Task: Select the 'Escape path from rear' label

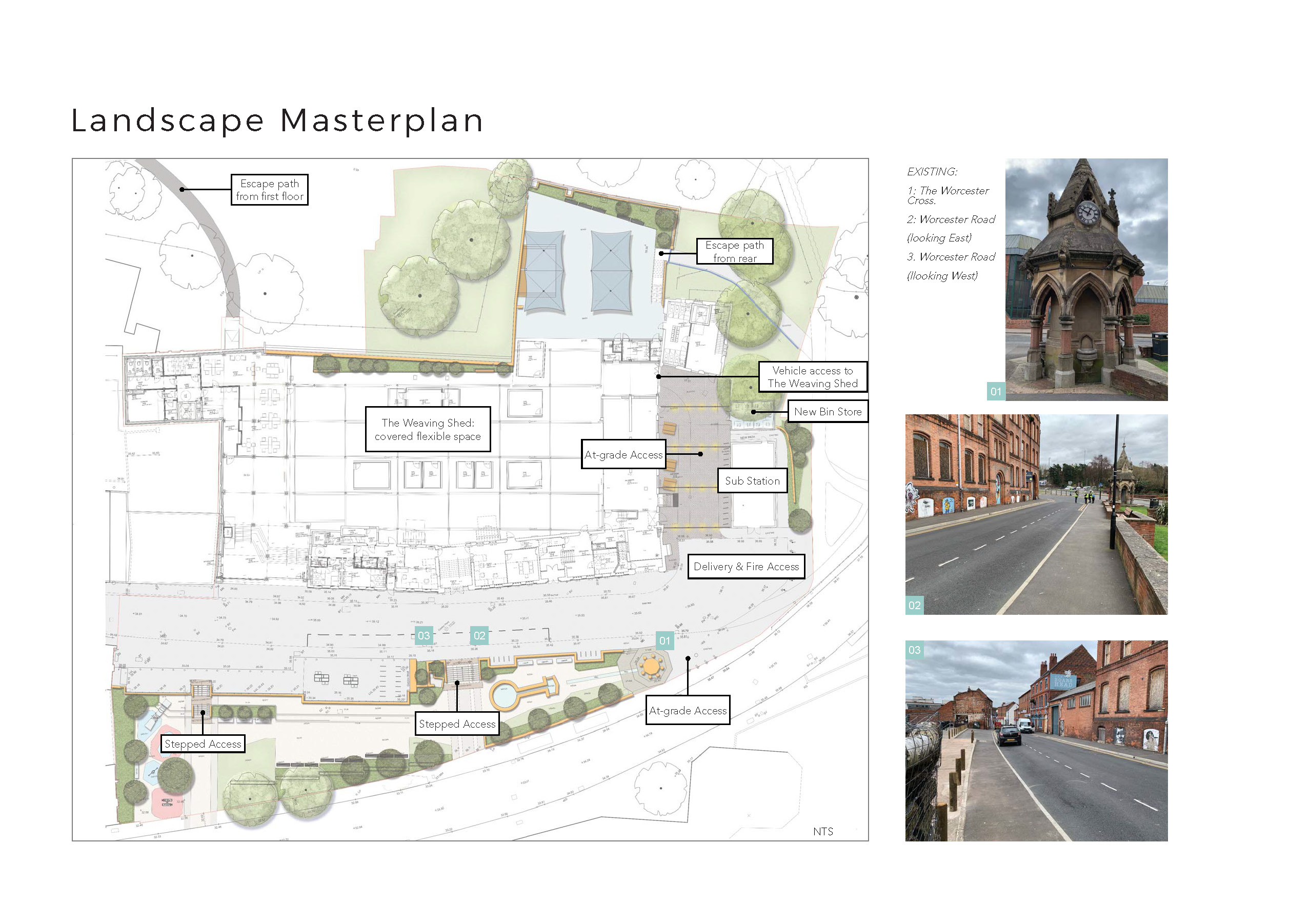Action: click(x=735, y=251)
